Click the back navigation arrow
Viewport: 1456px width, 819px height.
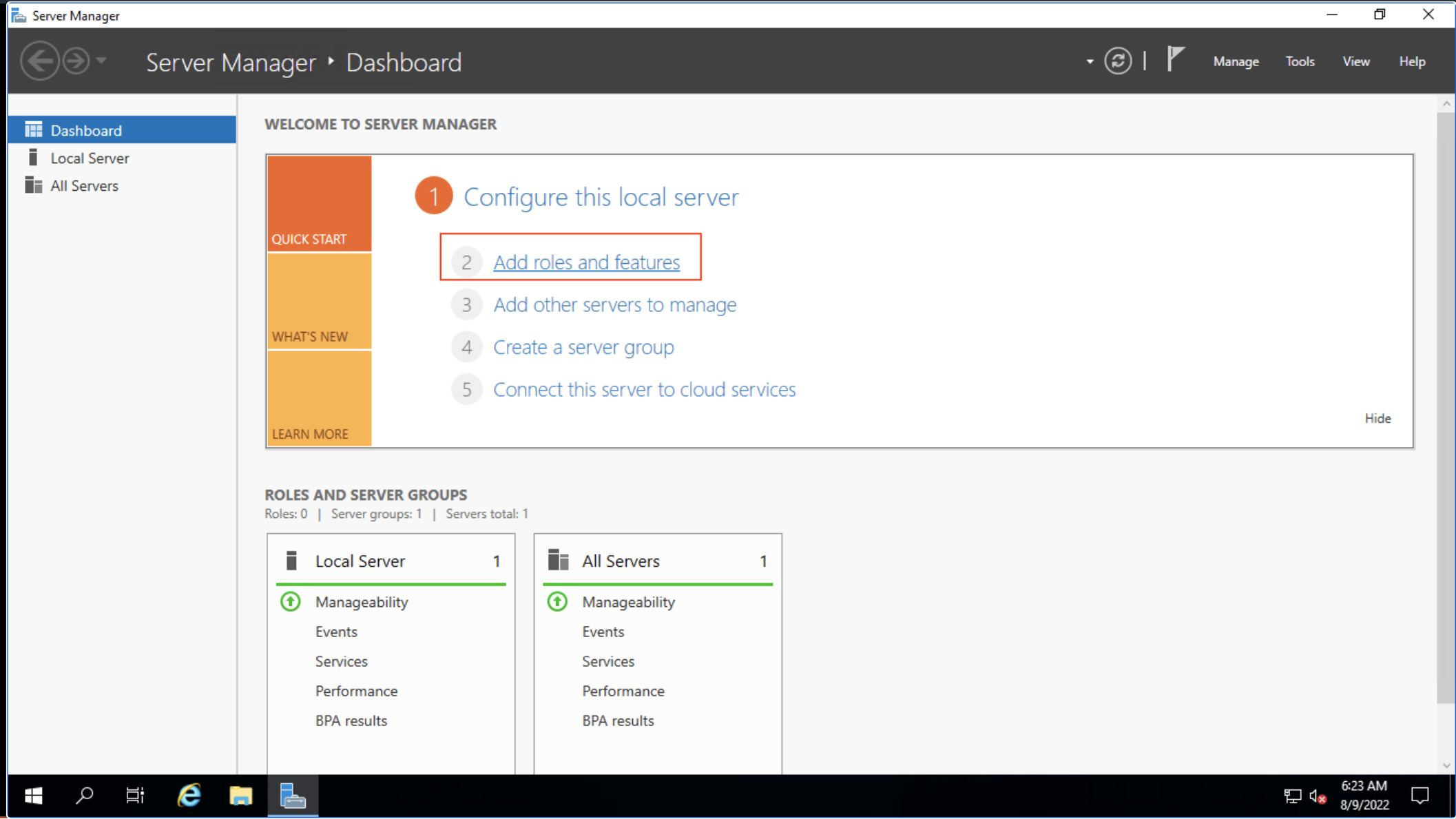pyautogui.click(x=39, y=61)
